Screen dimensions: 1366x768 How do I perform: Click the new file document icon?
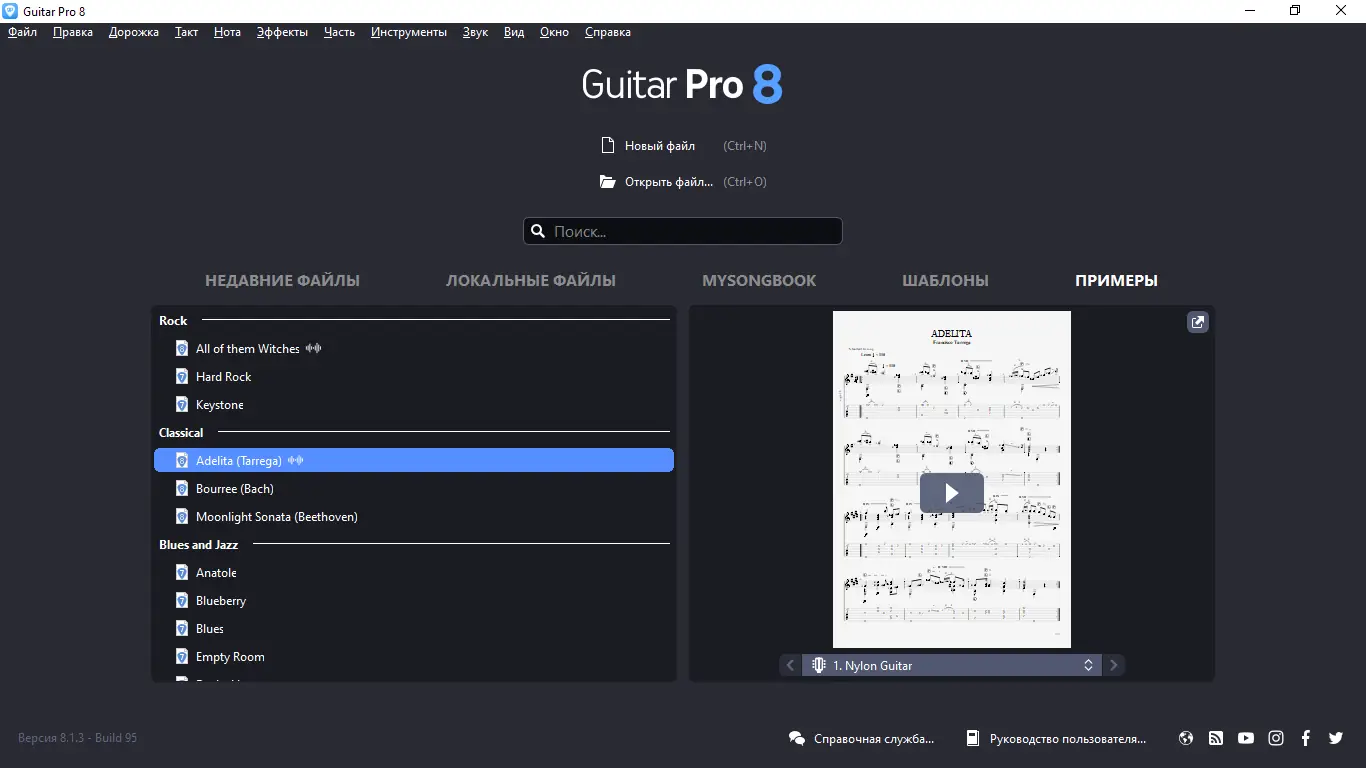click(607, 146)
